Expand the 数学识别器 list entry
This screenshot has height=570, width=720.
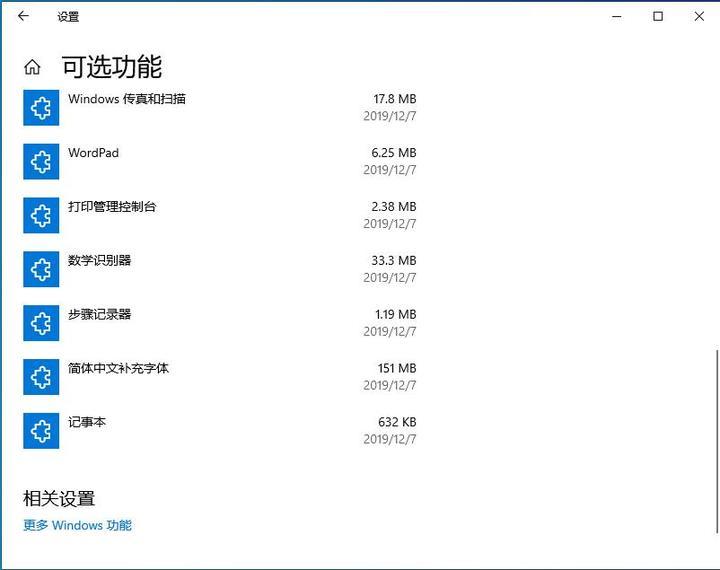pos(99,261)
